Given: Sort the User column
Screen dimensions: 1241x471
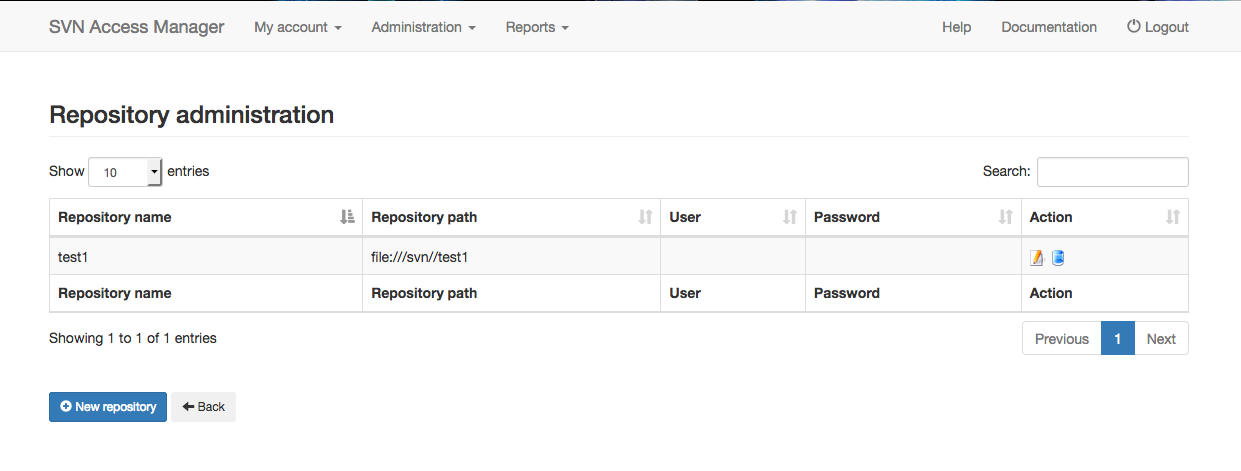Looking at the screenshot, I should [x=790, y=217].
